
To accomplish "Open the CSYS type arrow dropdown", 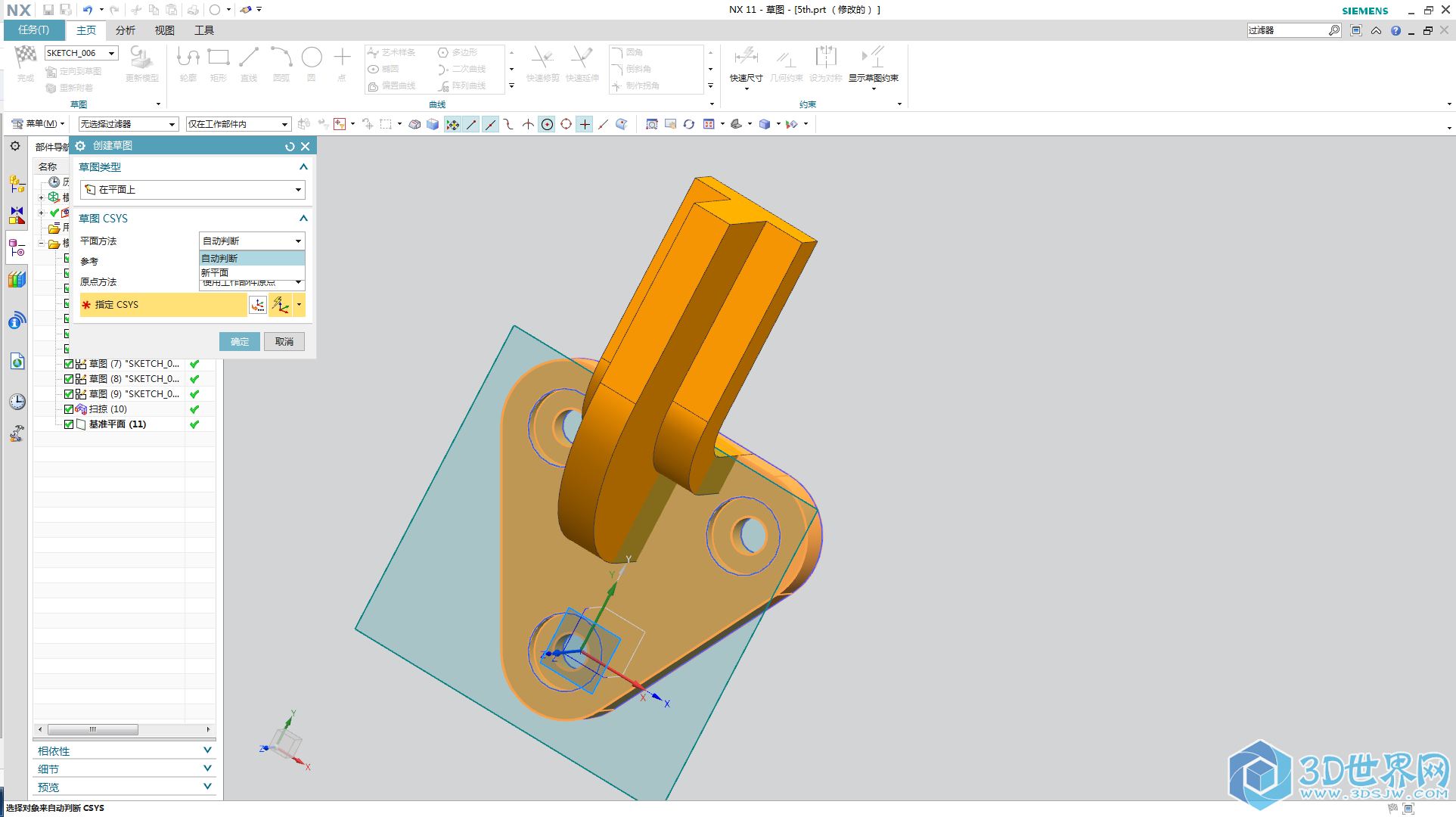I will point(299,305).
